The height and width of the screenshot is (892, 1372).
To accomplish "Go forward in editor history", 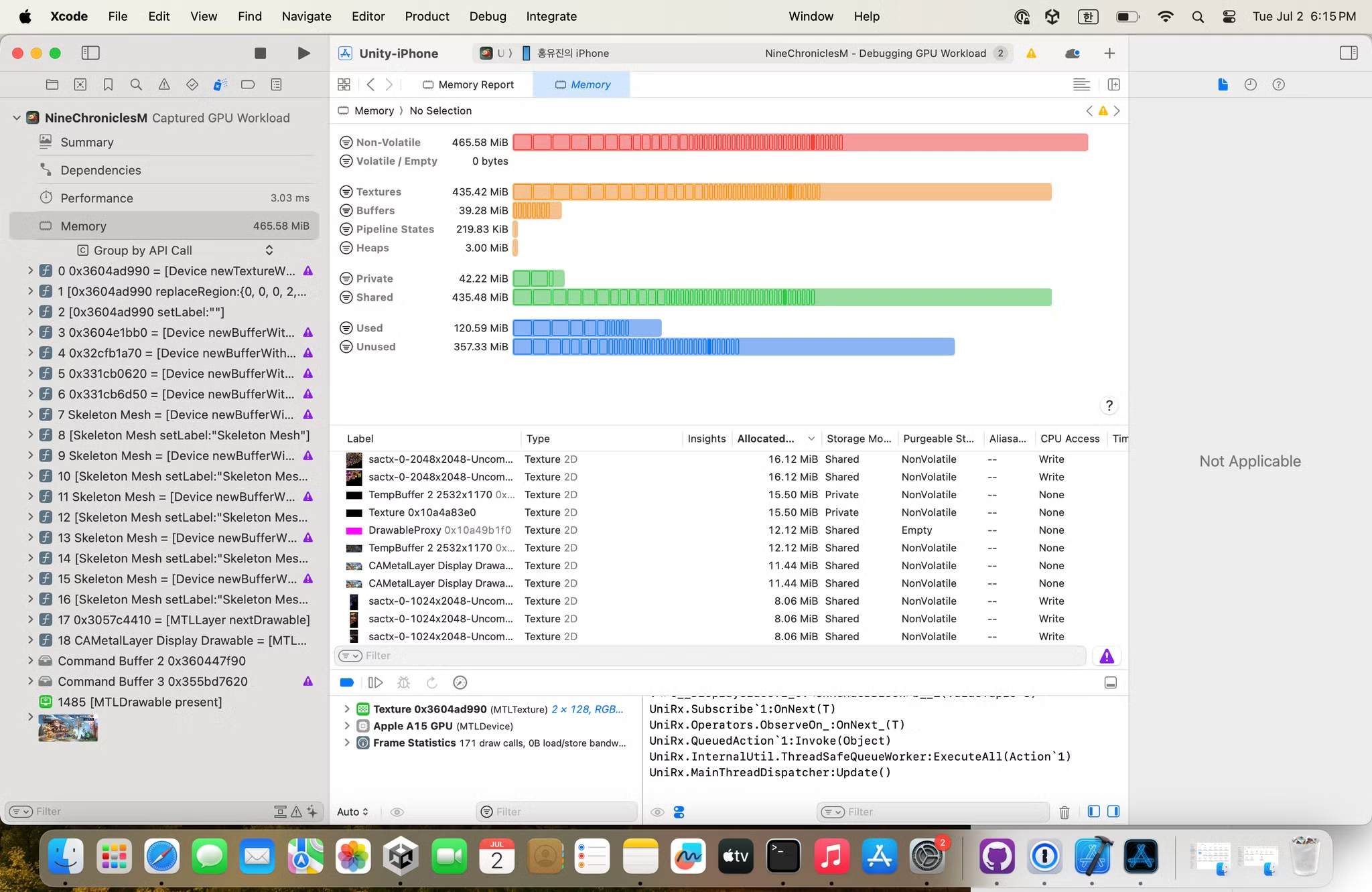I will click(389, 84).
